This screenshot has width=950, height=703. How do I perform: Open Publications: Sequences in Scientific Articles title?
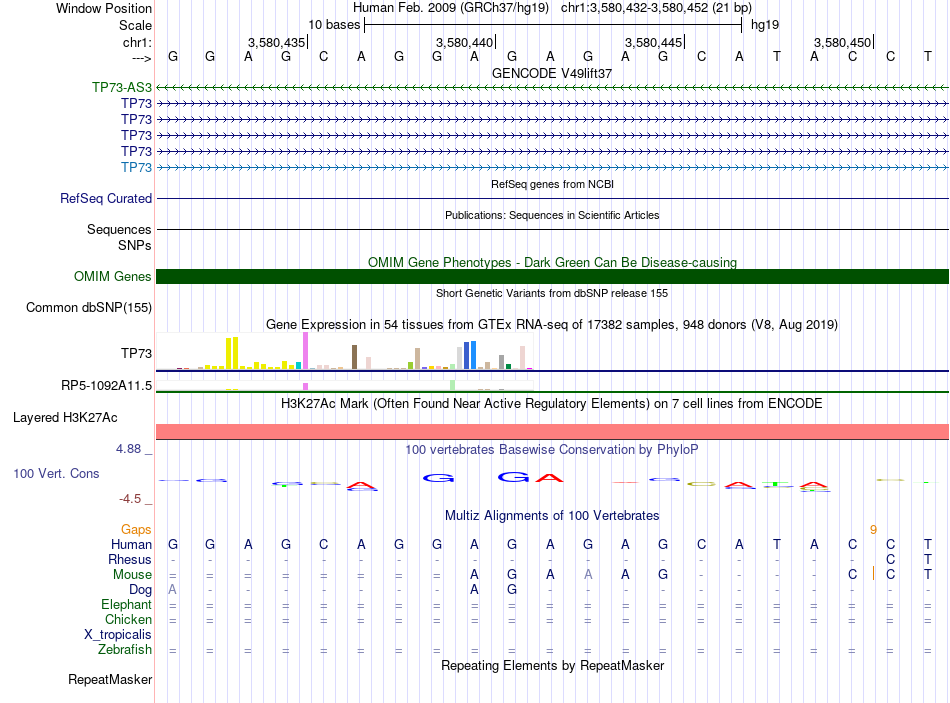[552, 215]
